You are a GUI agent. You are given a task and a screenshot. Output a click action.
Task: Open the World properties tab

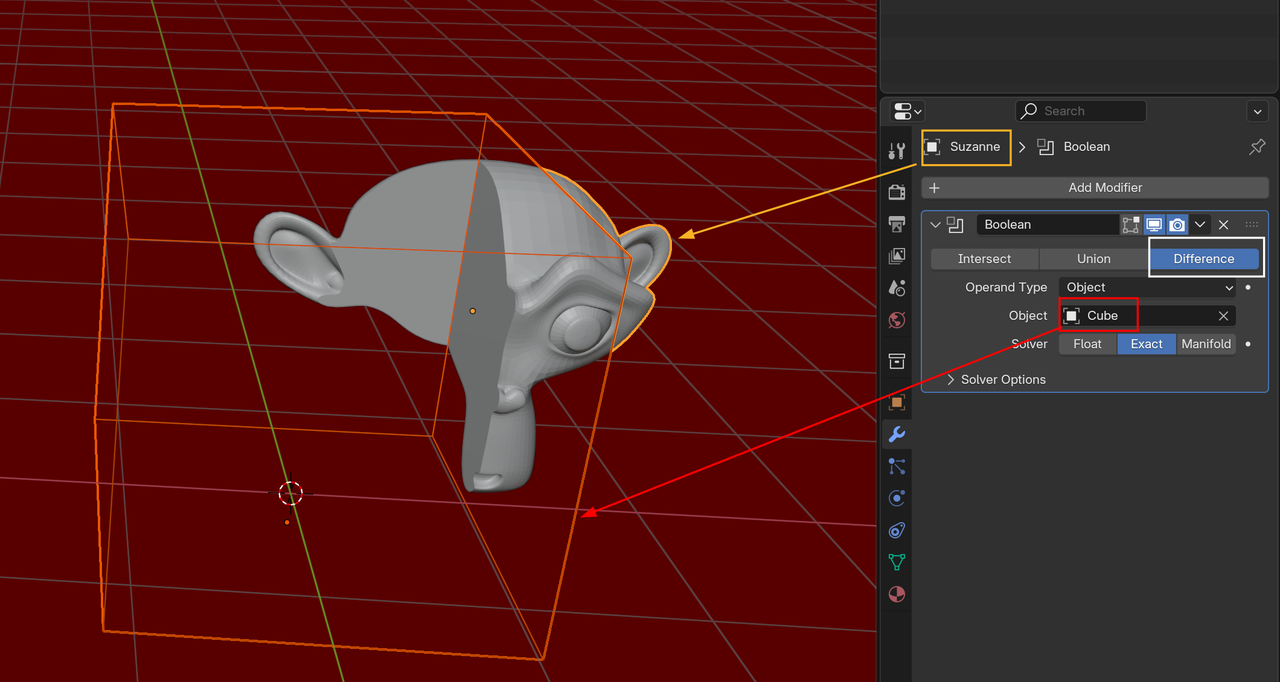pyautogui.click(x=897, y=321)
